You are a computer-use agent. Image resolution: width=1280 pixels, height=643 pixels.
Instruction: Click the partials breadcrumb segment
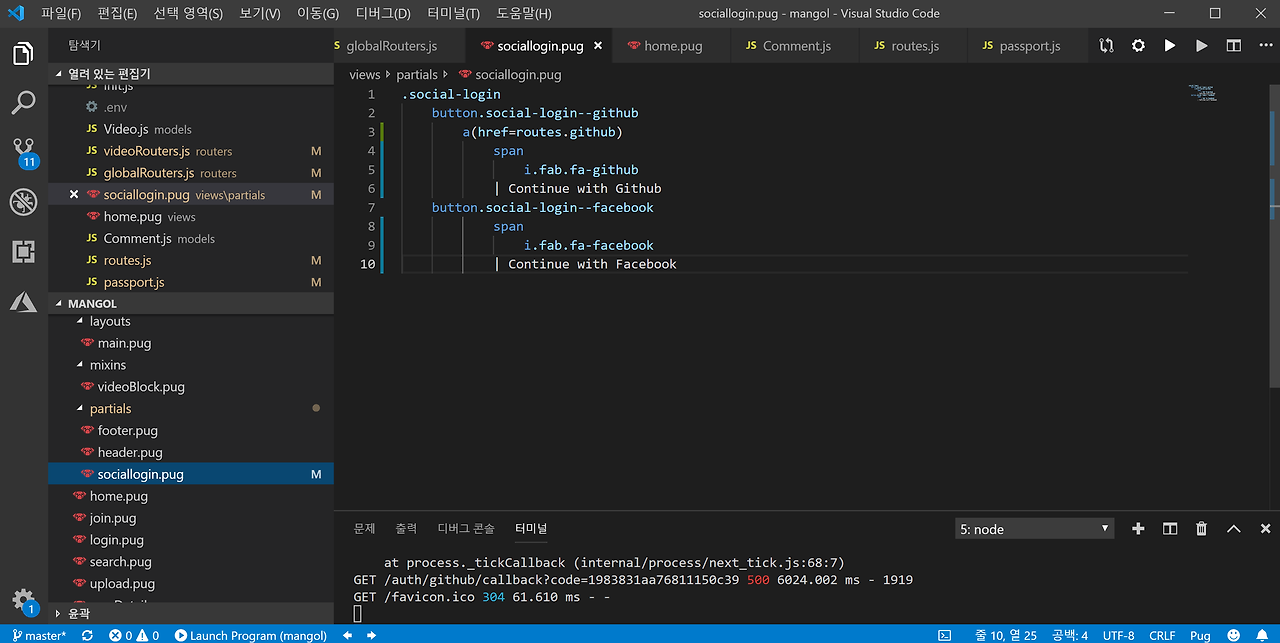[x=417, y=75]
